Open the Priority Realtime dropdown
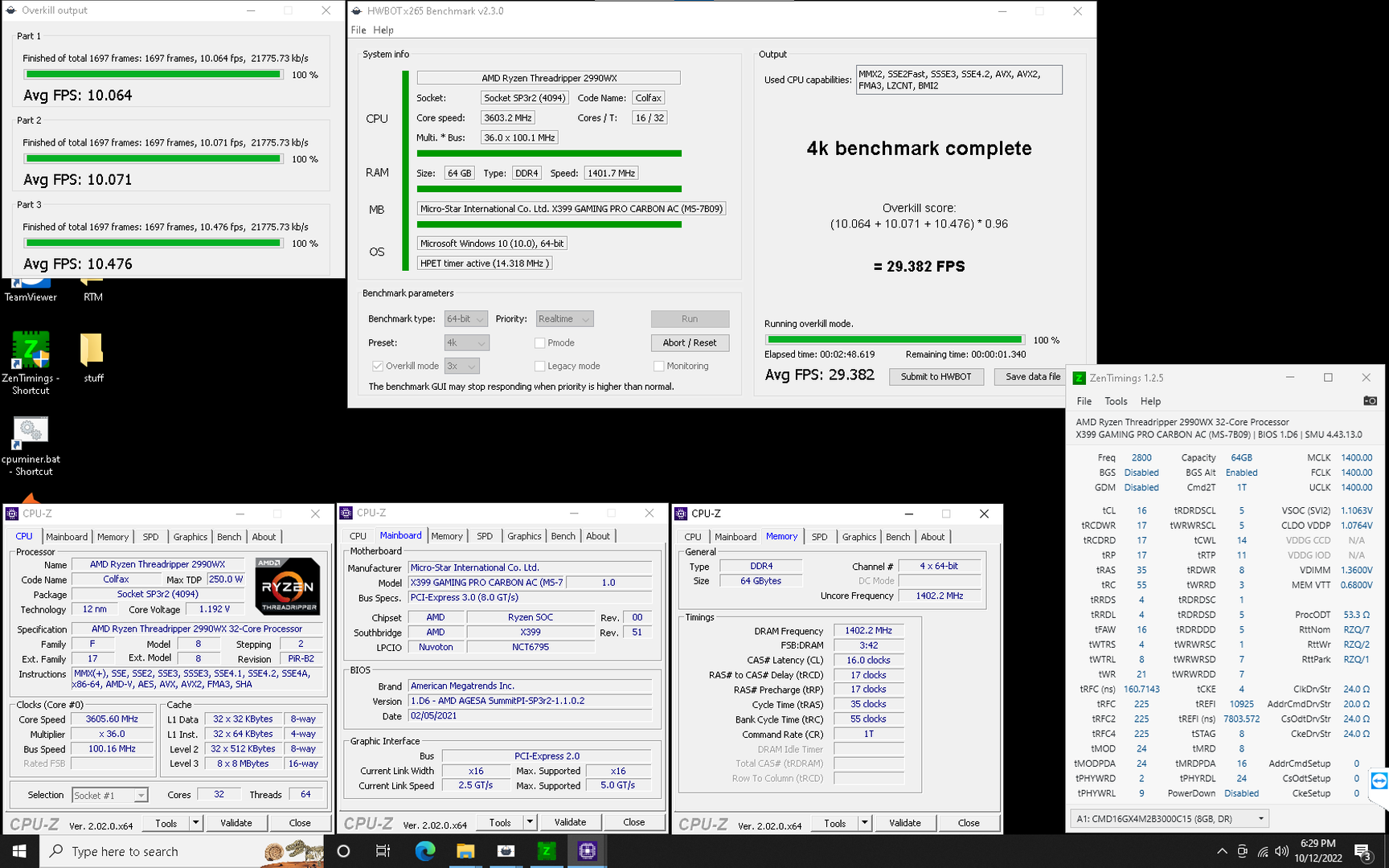 (564, 319)
